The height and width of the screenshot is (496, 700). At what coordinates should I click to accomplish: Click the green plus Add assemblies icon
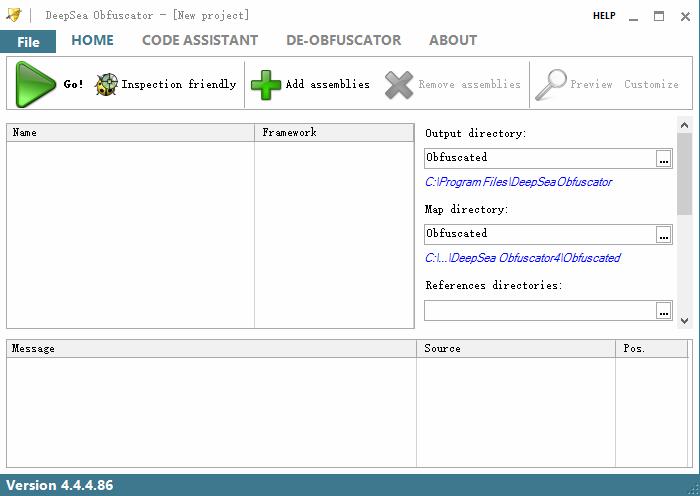tap(266, 85)
